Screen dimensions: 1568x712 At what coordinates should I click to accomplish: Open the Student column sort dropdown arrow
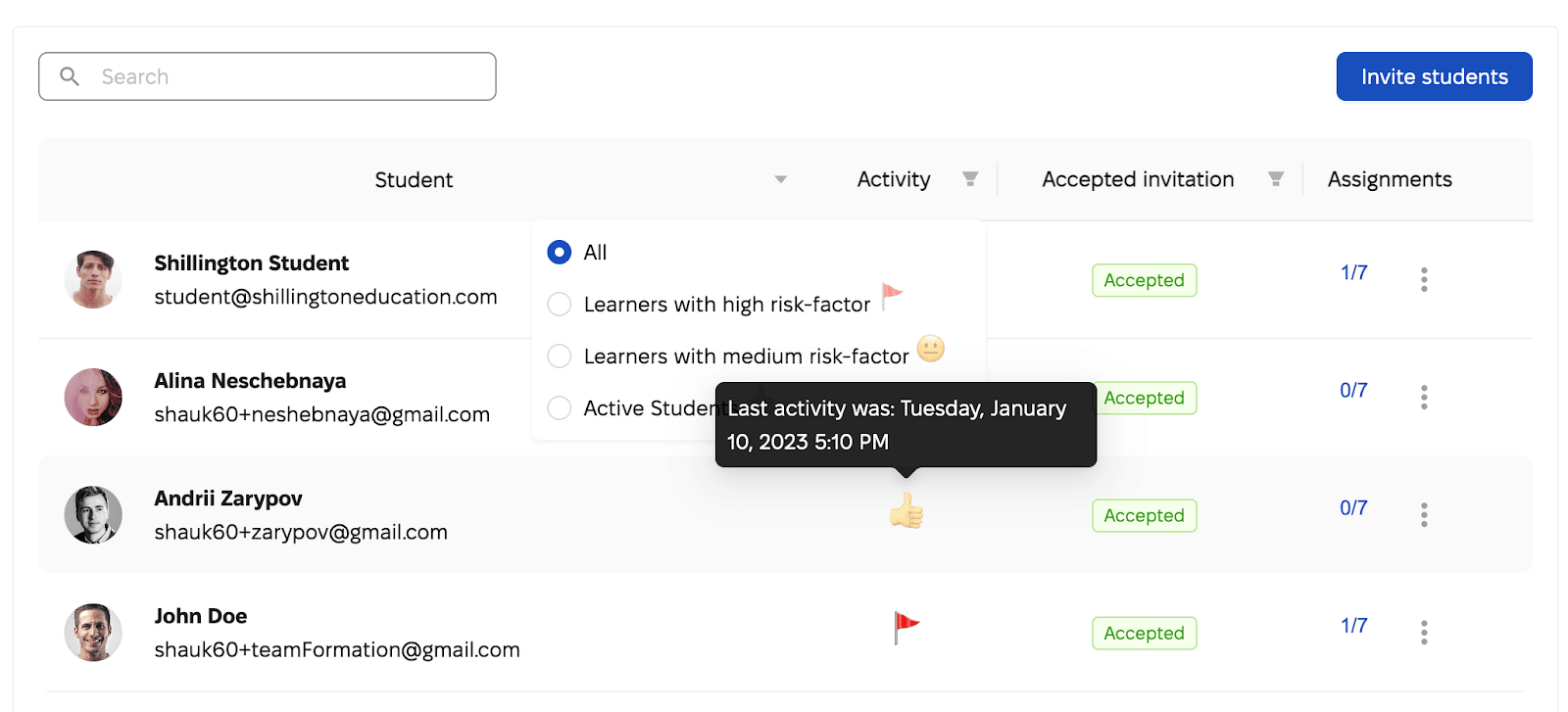pos(779,179)
